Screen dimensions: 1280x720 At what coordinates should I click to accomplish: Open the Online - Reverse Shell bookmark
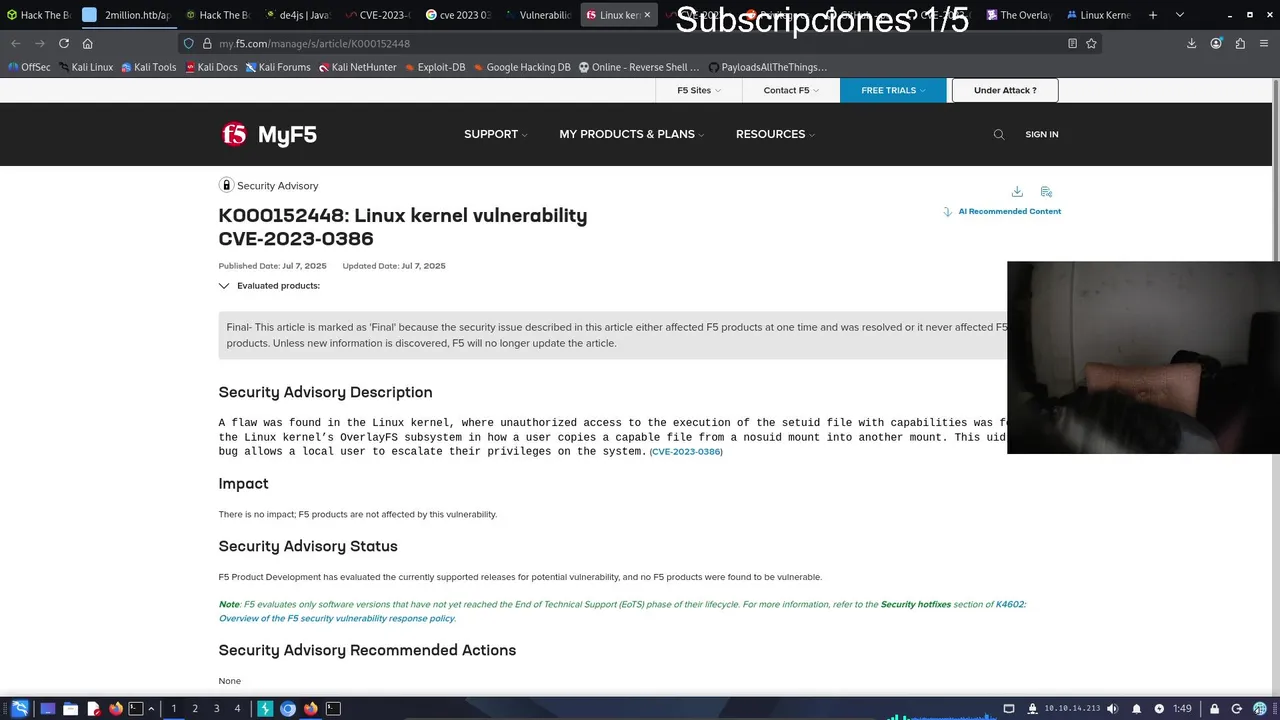pos(638,67)
